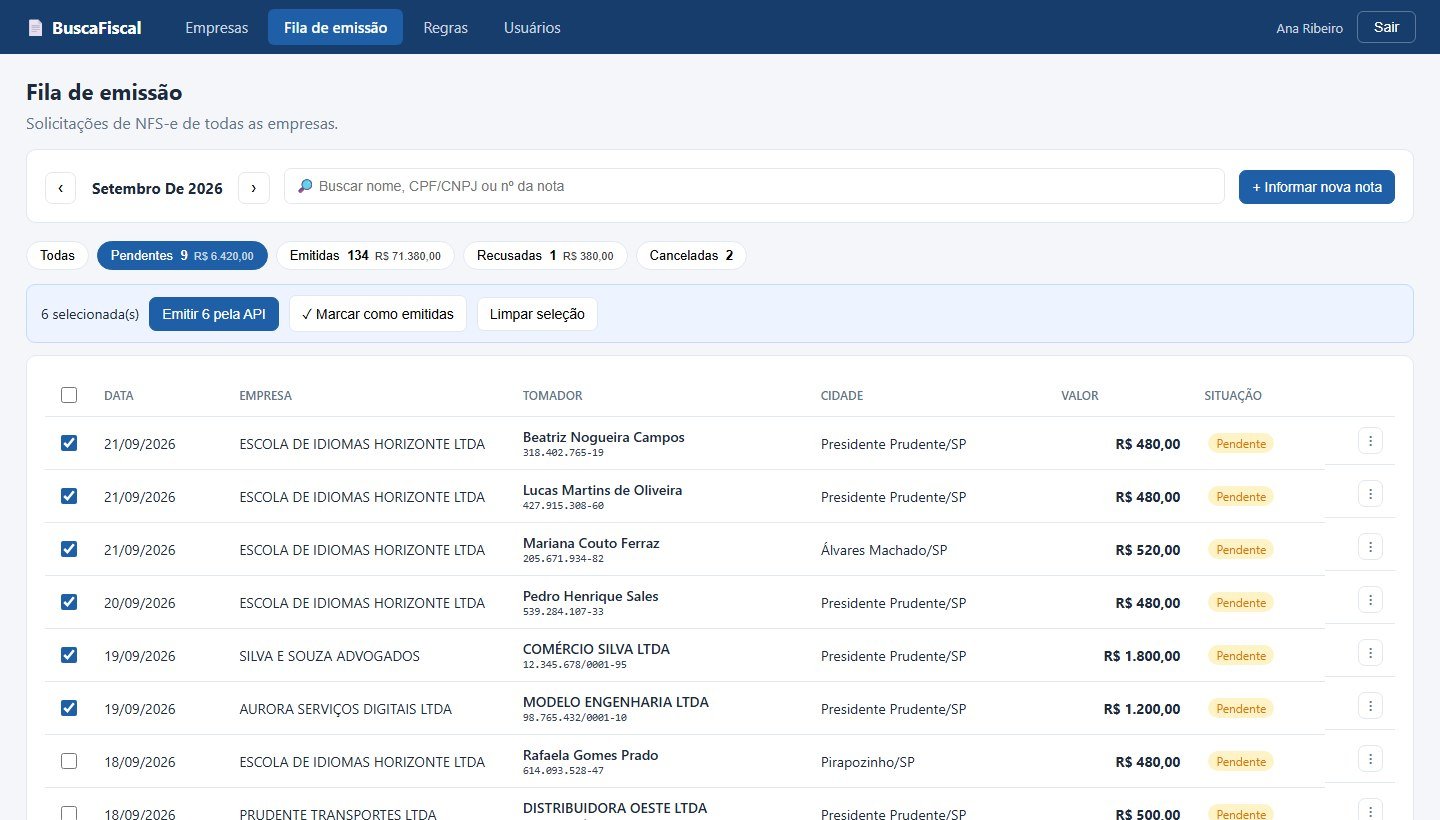Click SILVA E SOUZA ADVOGADOS company cell
The image size is (1440, 820).
330,656
